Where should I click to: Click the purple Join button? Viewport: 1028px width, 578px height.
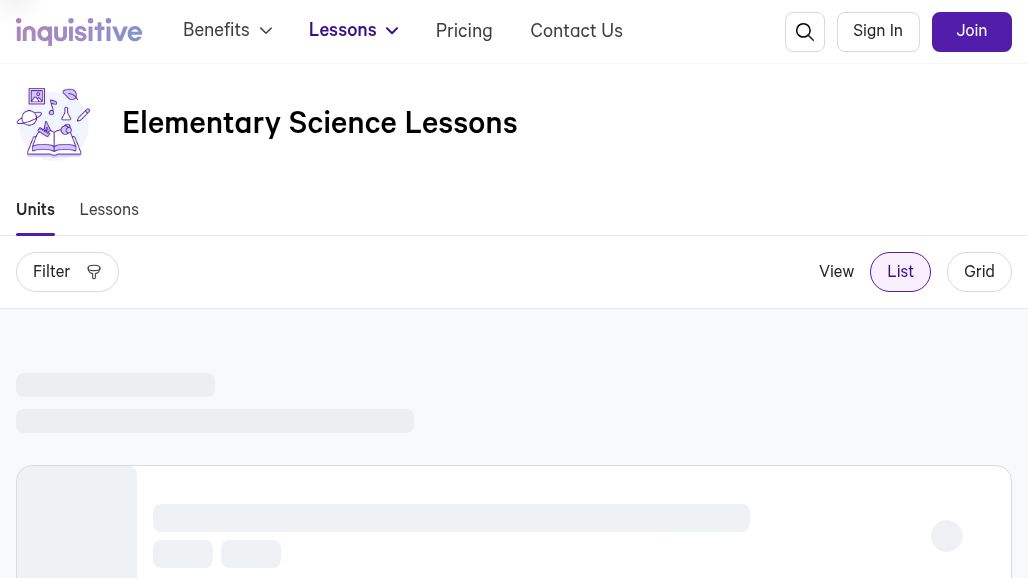[x=972, y=31]
